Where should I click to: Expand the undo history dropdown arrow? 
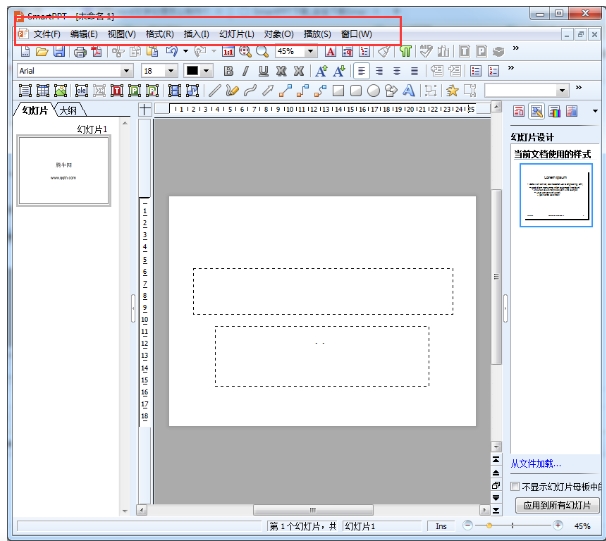pos(186,51)
